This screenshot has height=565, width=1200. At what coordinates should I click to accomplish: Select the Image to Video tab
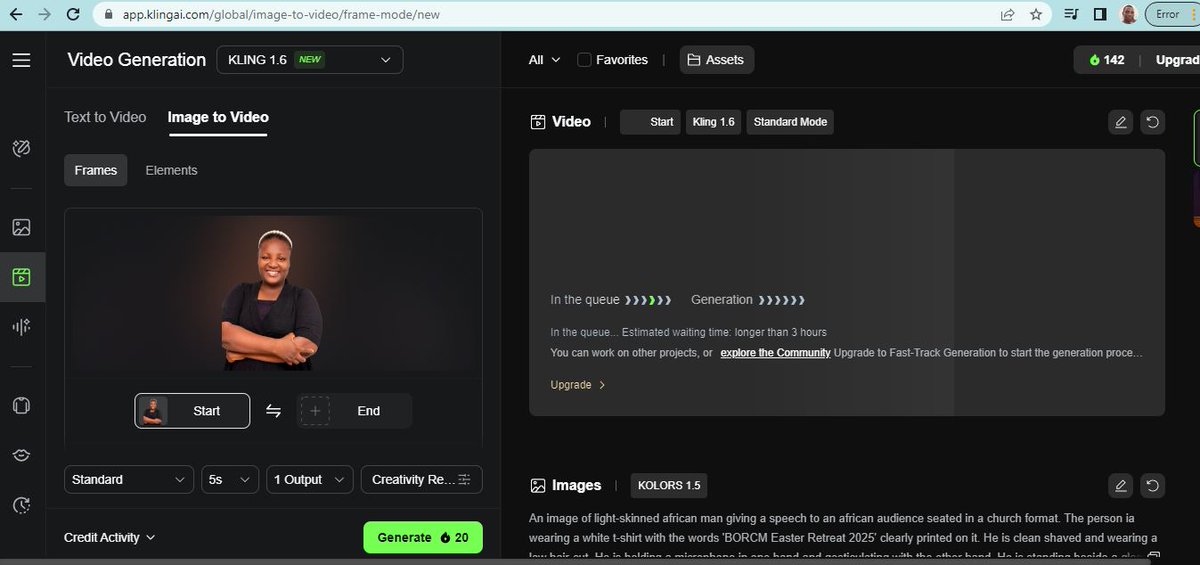click(218, 117)
